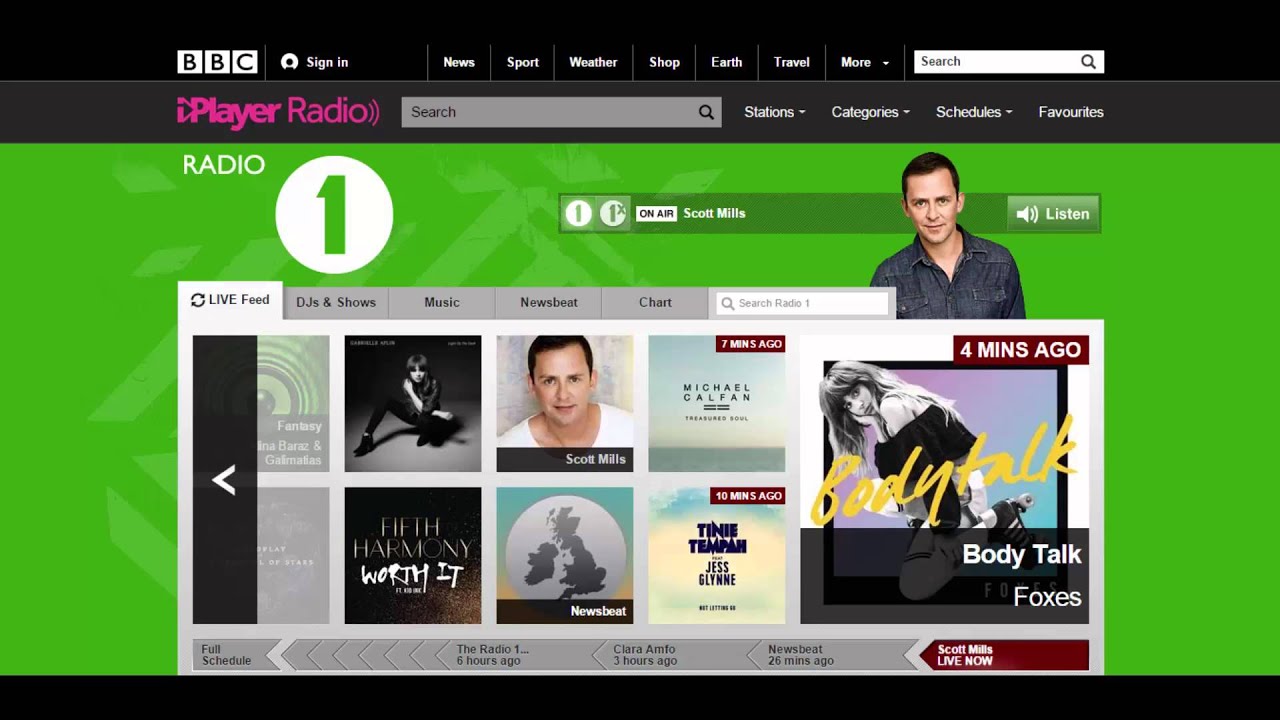Open the Stations dropdown
This screenshot has width=1280, height=720.
[774, 112]
